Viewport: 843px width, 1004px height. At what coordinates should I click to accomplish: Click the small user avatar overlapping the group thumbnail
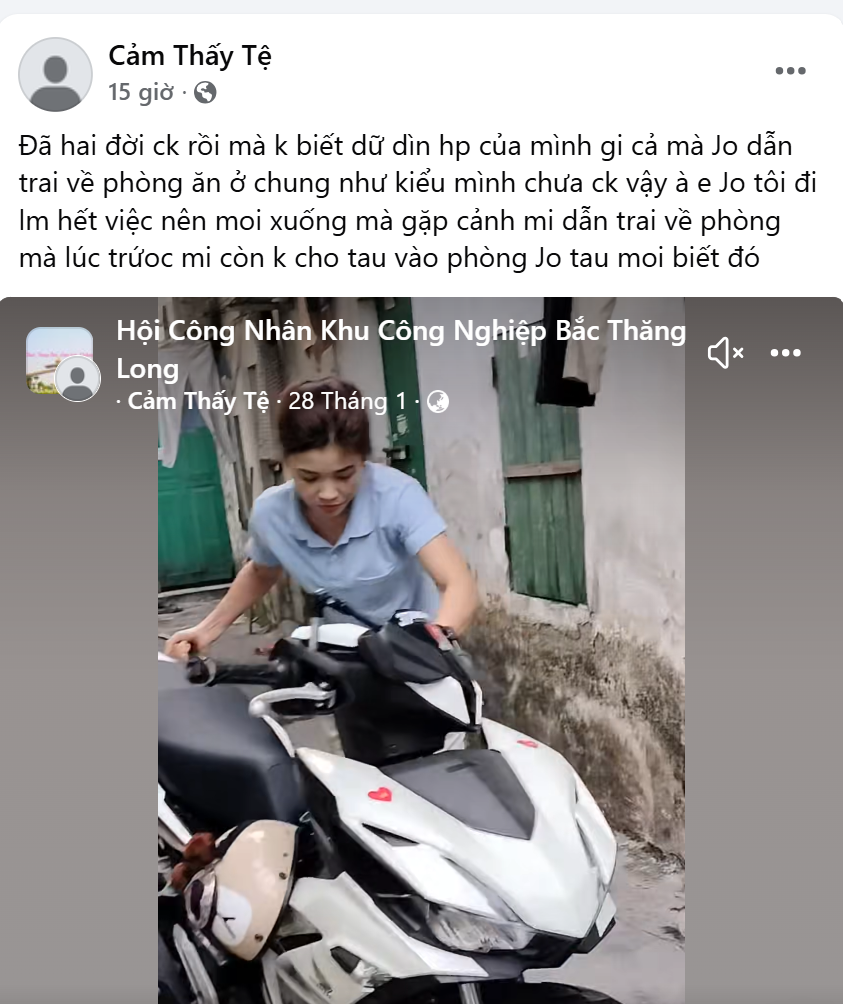coord(77,379)
